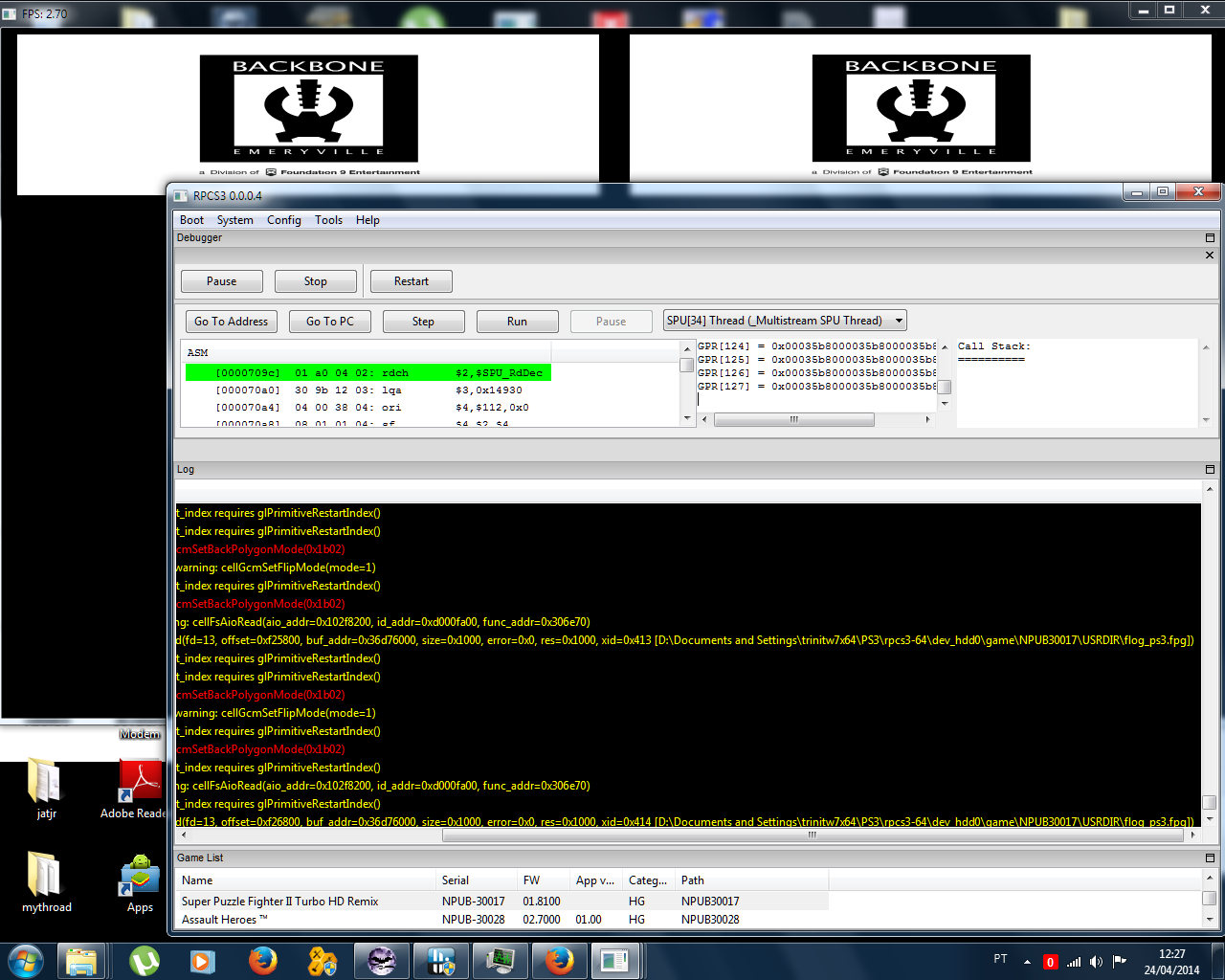Close the Debugger panel using its X icon

(1210, 255)
